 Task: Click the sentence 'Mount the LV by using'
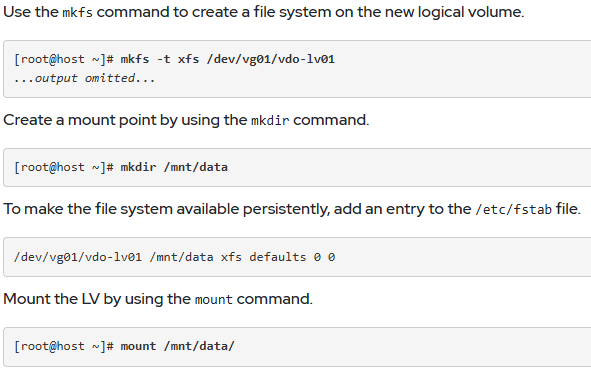[x=158, y=299]
